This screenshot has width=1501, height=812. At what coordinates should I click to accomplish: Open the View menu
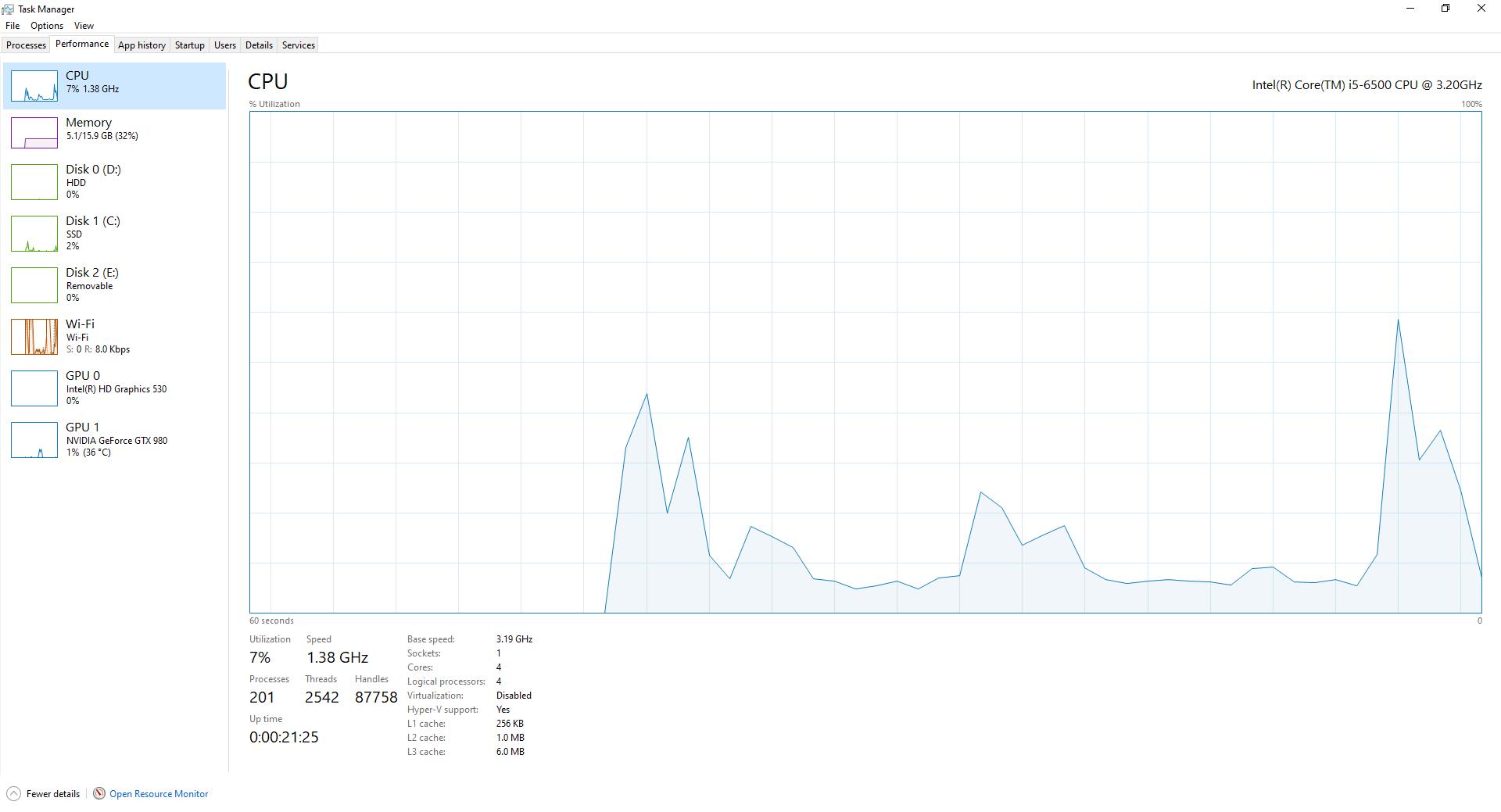(84, 26)
